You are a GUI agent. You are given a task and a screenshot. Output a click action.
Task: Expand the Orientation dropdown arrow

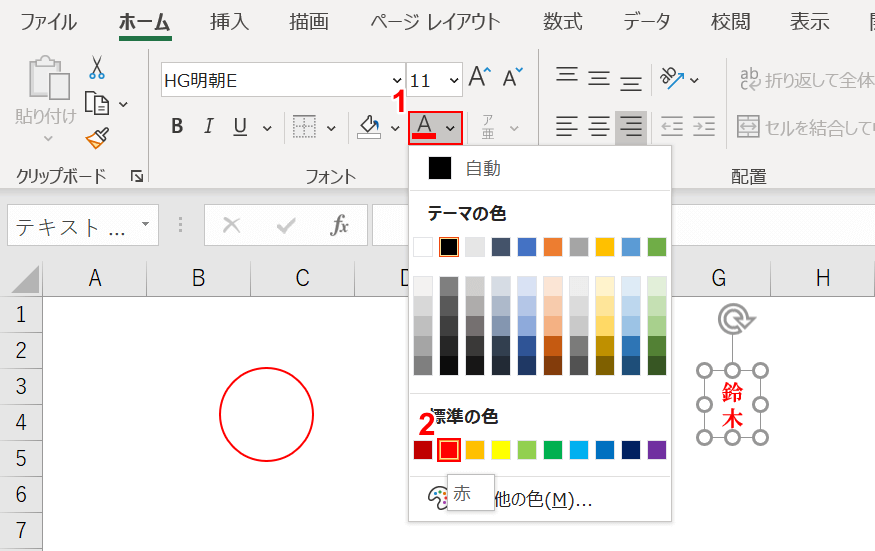694,80
